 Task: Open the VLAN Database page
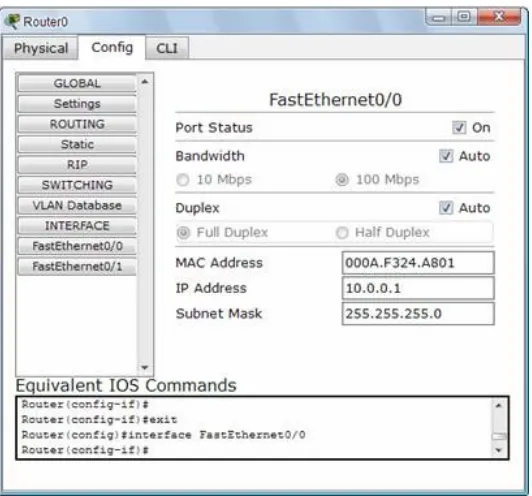point(77,206)
